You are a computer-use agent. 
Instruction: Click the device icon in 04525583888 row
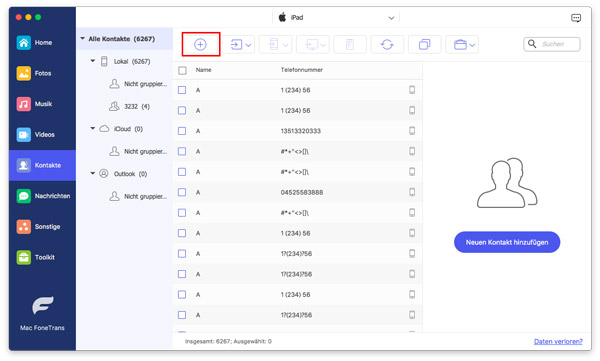pyautogui.click(x=412, y=192)
